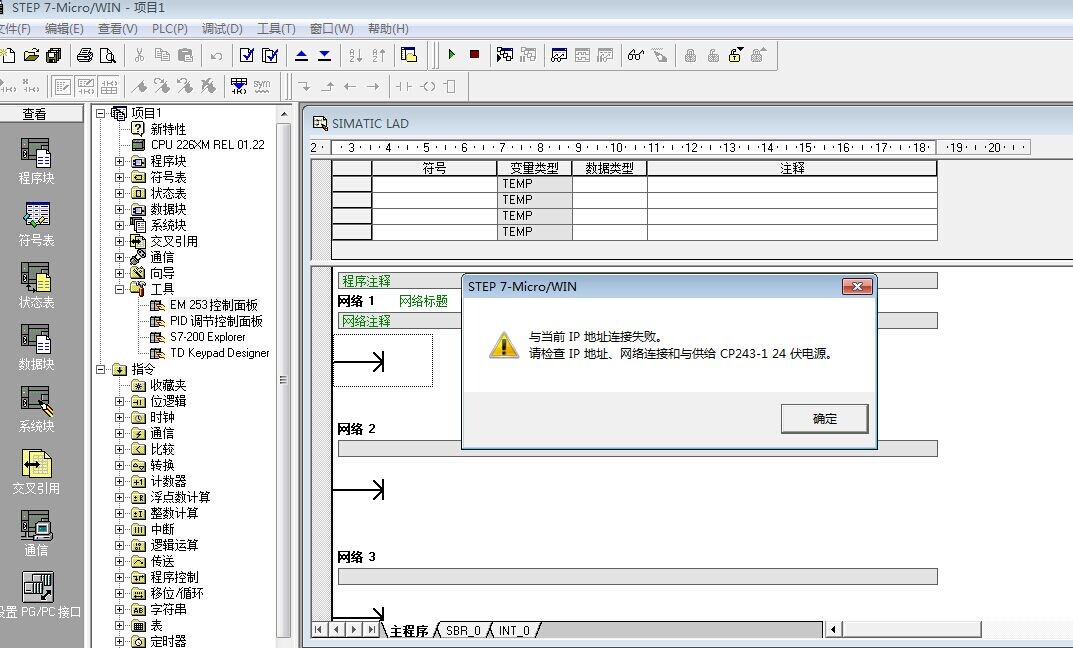
Task: Click the Print icon in toolbar
Action: pos(85,55)
